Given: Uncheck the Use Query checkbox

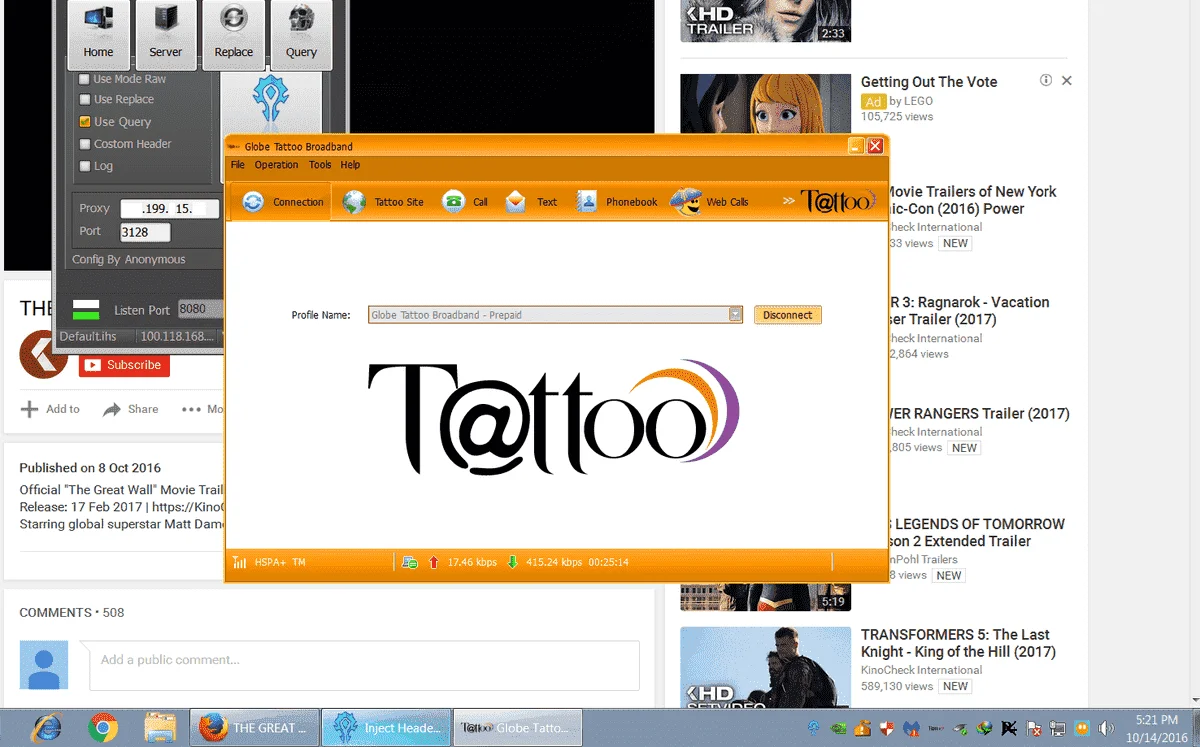Looking at the screenshot, I should pyautogui.click(x=85, y=122).
